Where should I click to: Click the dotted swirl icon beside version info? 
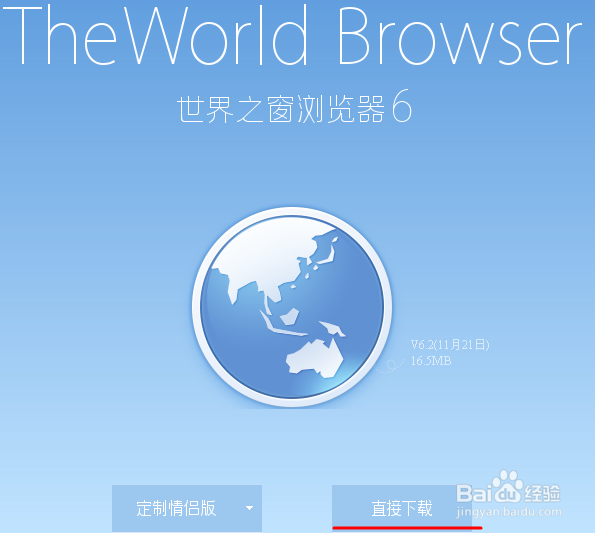pos(390,365)
